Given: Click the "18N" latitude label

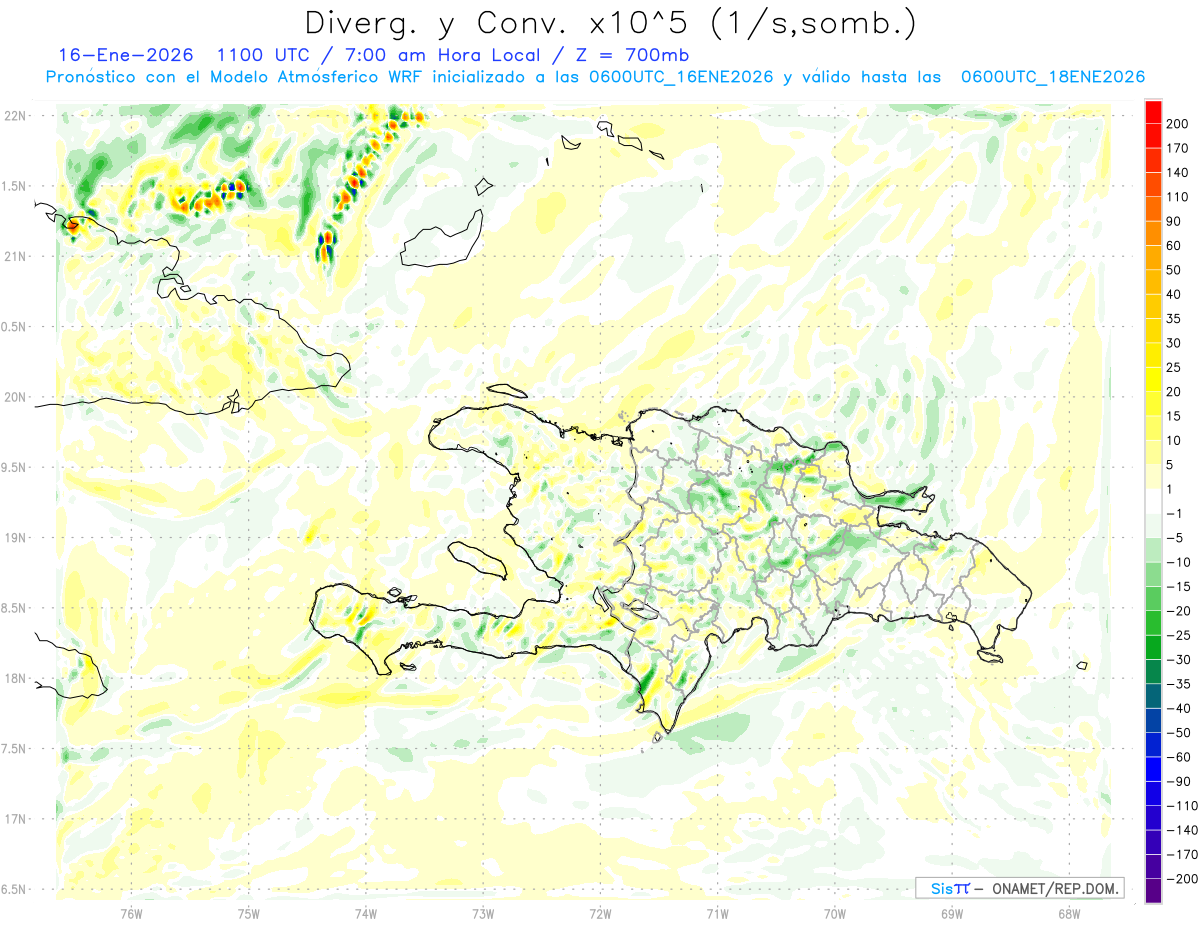Looking at the screenshot, I should tap(15, 678).
